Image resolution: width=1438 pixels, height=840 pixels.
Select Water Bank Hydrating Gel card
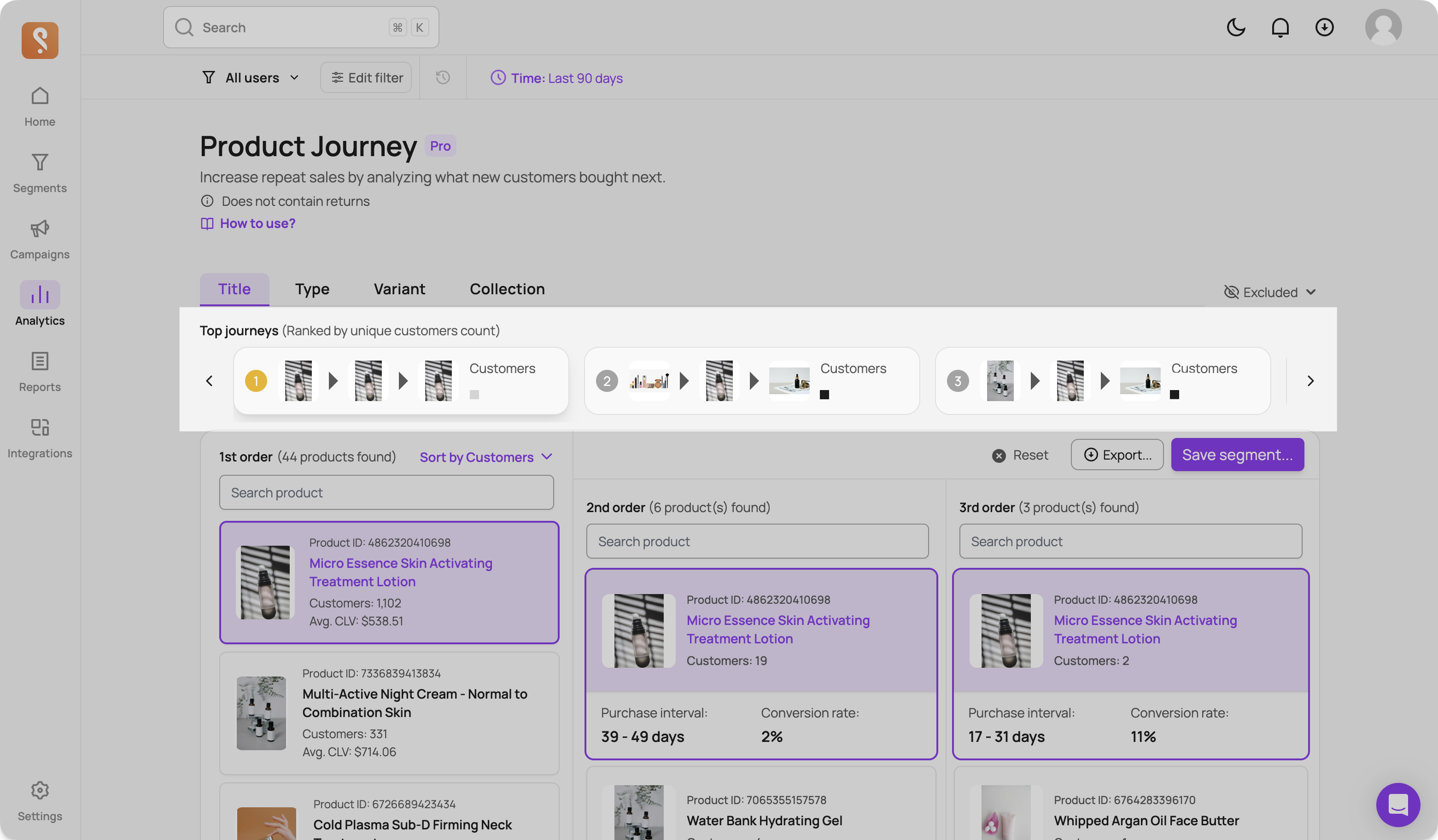pyautogui.click(x=761, y=804)
